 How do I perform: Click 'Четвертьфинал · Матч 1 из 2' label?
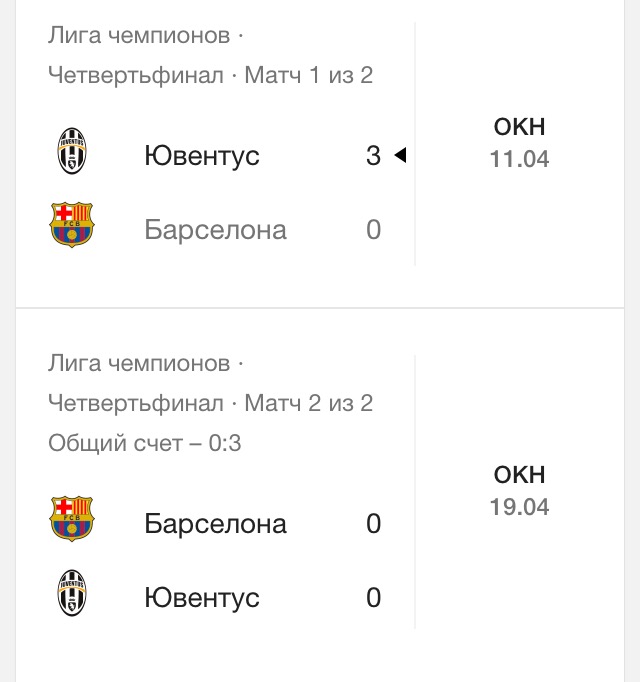click(x=210, y=75)
